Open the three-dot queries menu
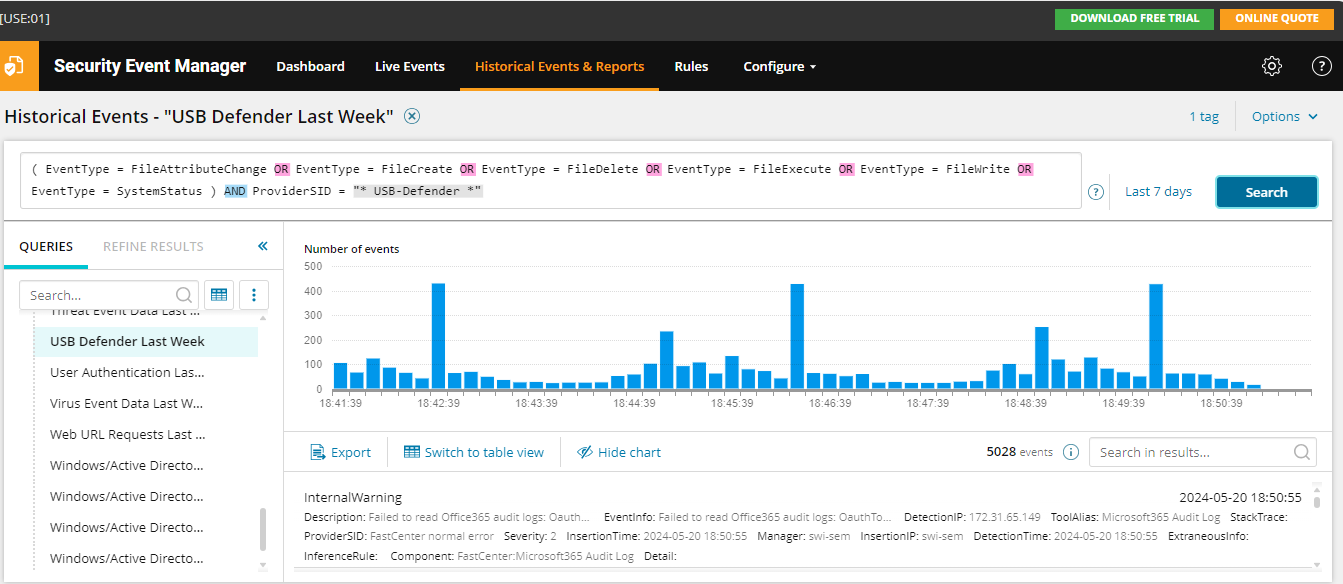The height and width of the screenshot is (584, 1343). click(254, 295)
